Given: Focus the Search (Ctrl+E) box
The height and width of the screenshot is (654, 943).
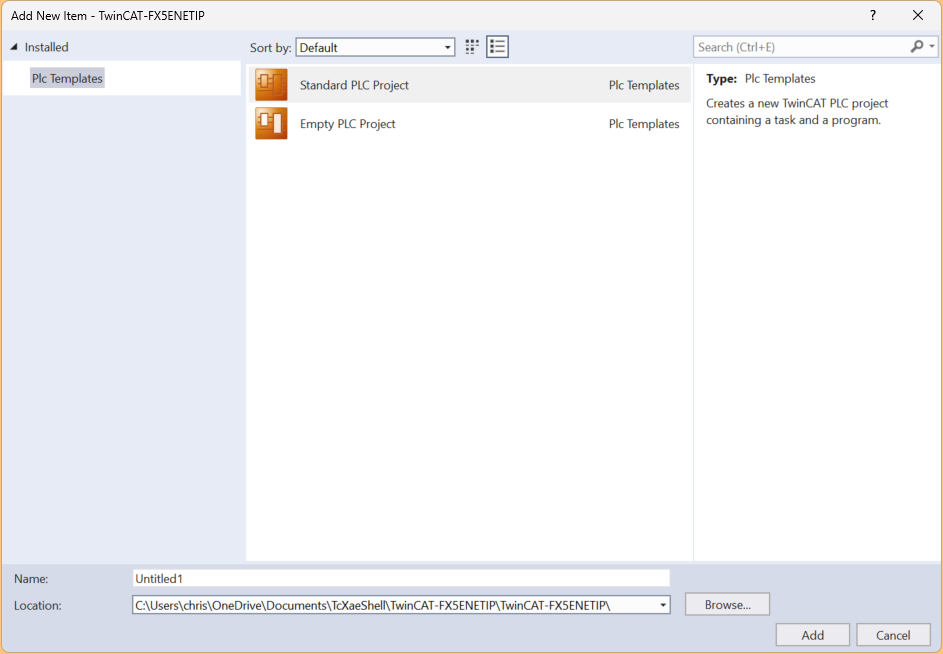Looking at the screenshot, I should pos(800,47).
